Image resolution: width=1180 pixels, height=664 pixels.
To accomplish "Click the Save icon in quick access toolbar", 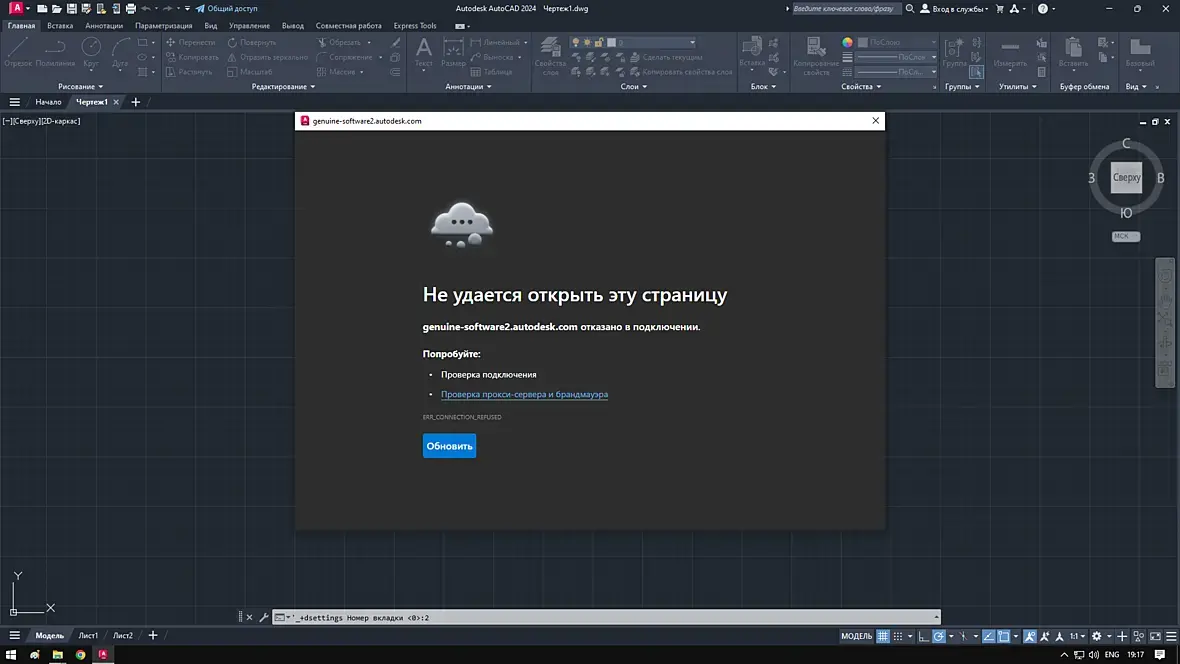I will [x=71, y=8].
